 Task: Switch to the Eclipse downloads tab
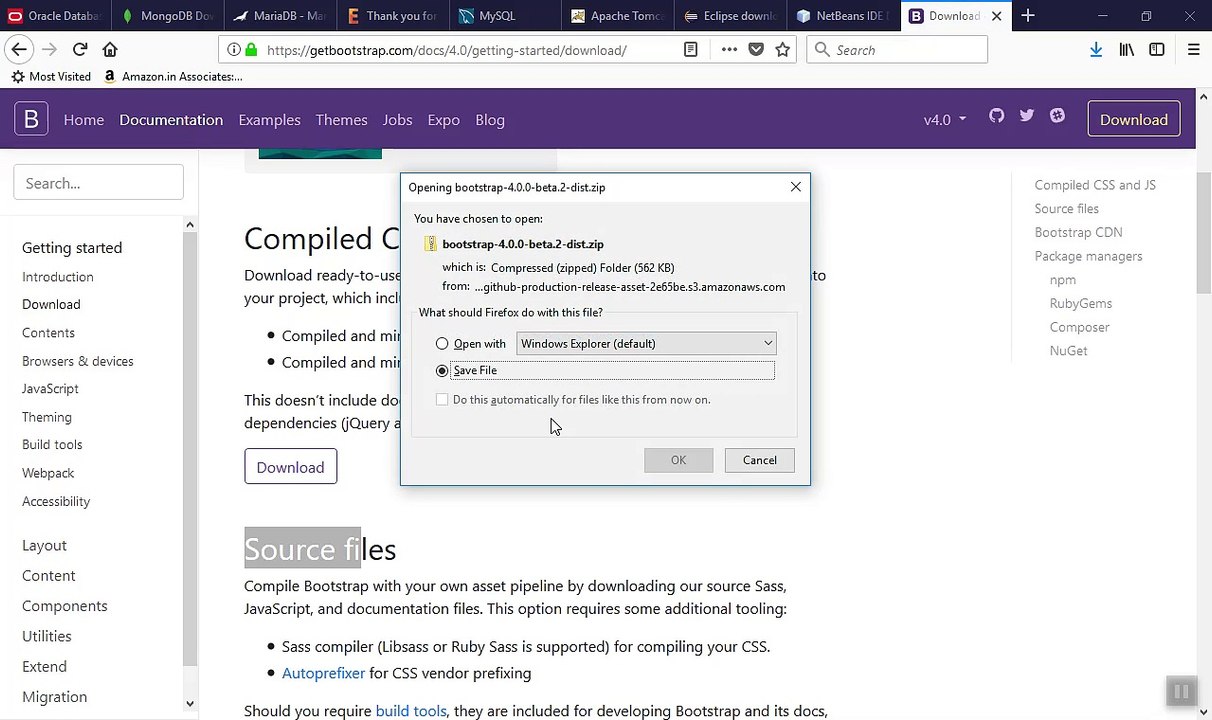click(730, 16)
